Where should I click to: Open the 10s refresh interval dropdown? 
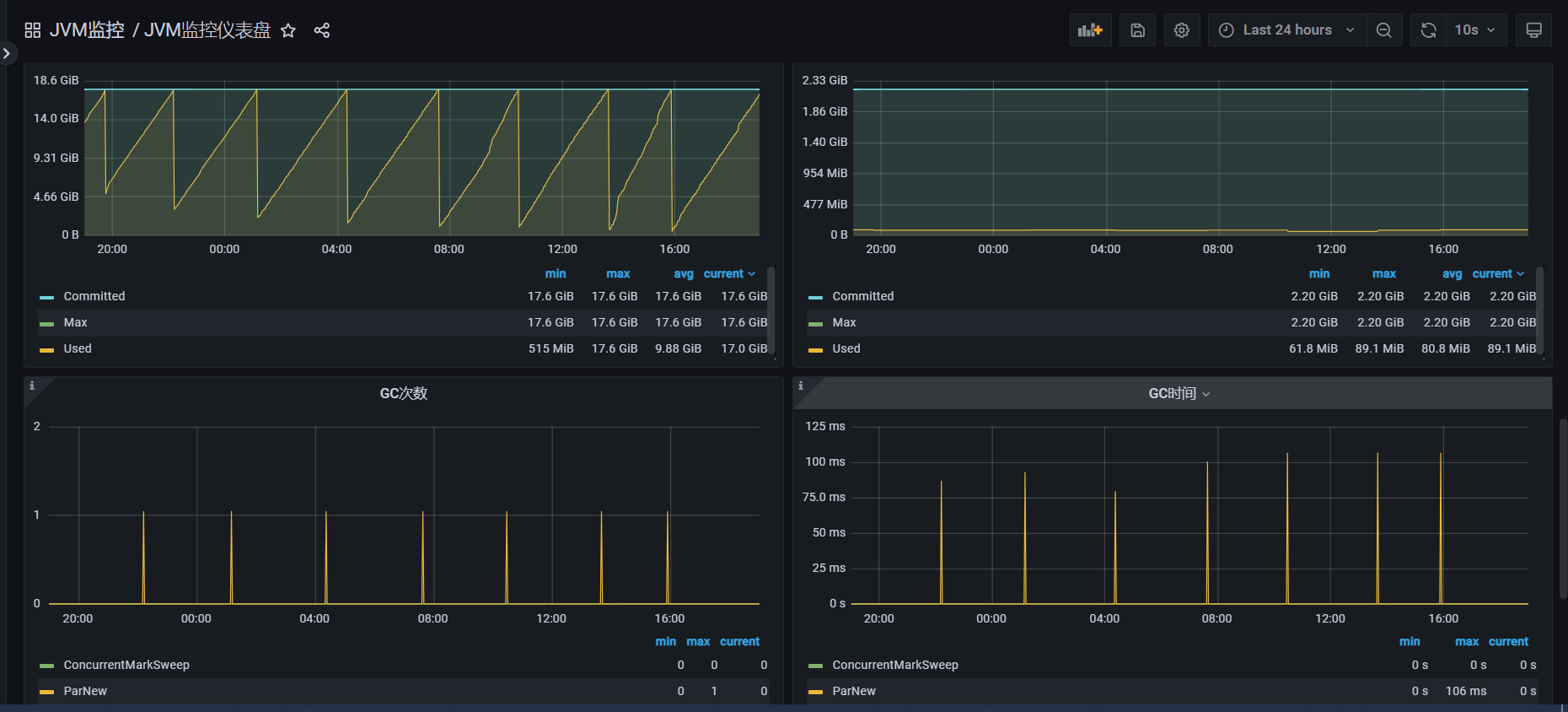pyautogui.click(x=1476, y=30)
